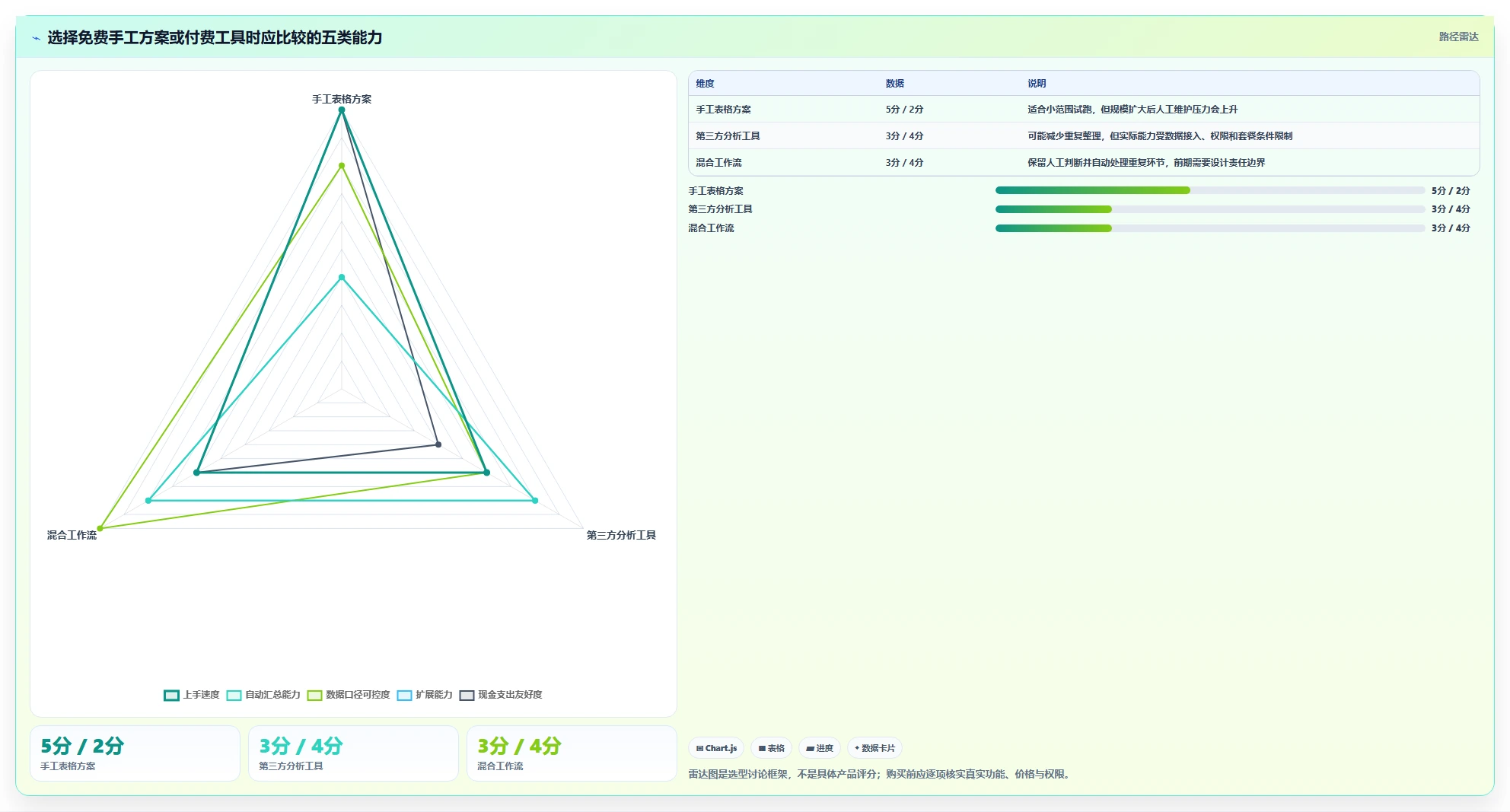Click the 进度 tag chip
This screenshot has height=812, width=1510.
[x=820, y=748]
